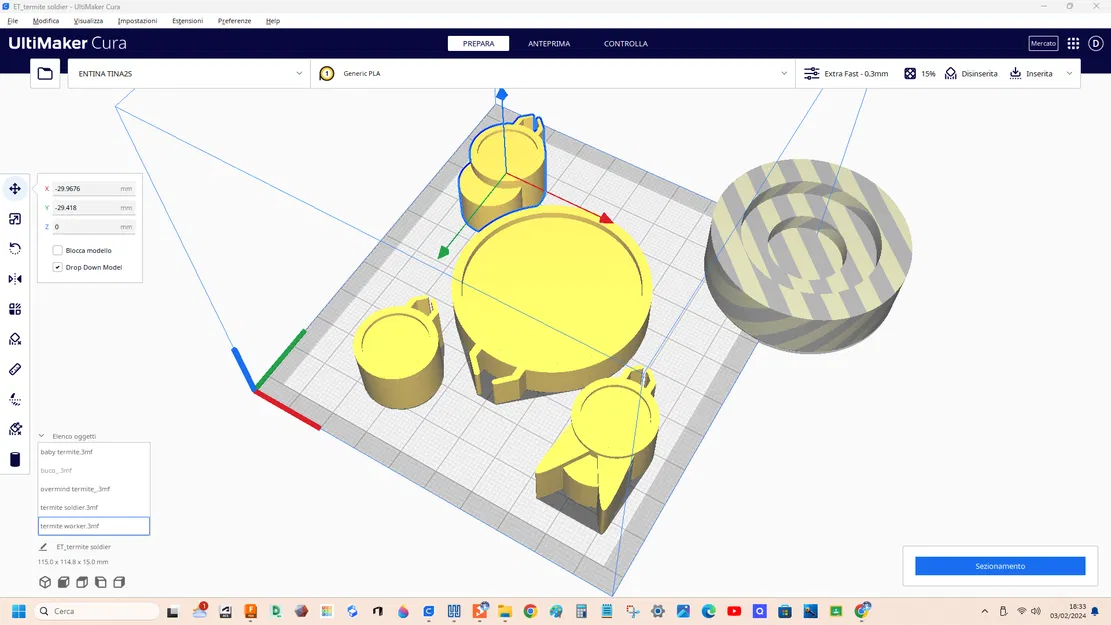The image size is (1111, 625).
Task: Open a project file via folder icon
Action: click(44, 73)
